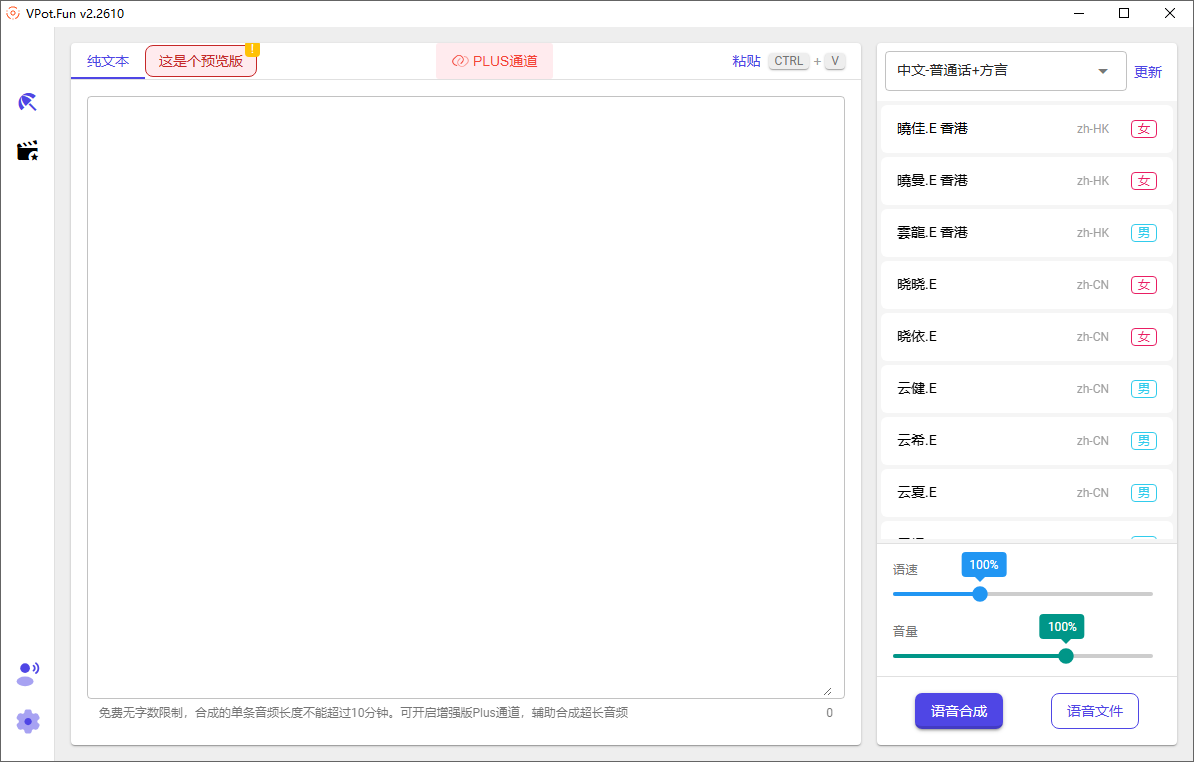The width and height of the screenshot is (1194, 762).
Task: Minimize the VPot.Fun window
Action: 1080,13
